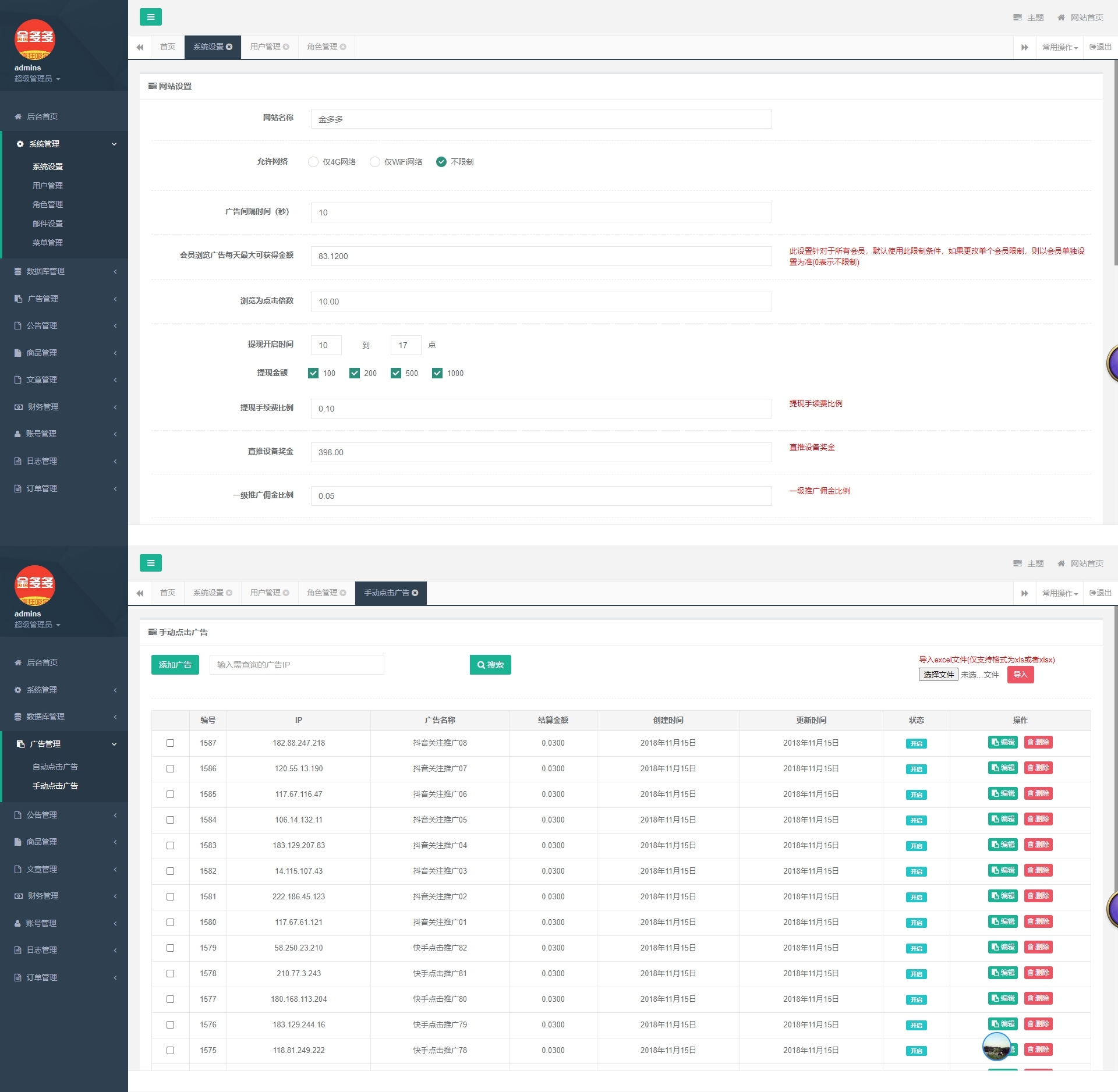1118x1092 pixels.
Task: Select 不限制 network radio option
Action: (441, 162)
